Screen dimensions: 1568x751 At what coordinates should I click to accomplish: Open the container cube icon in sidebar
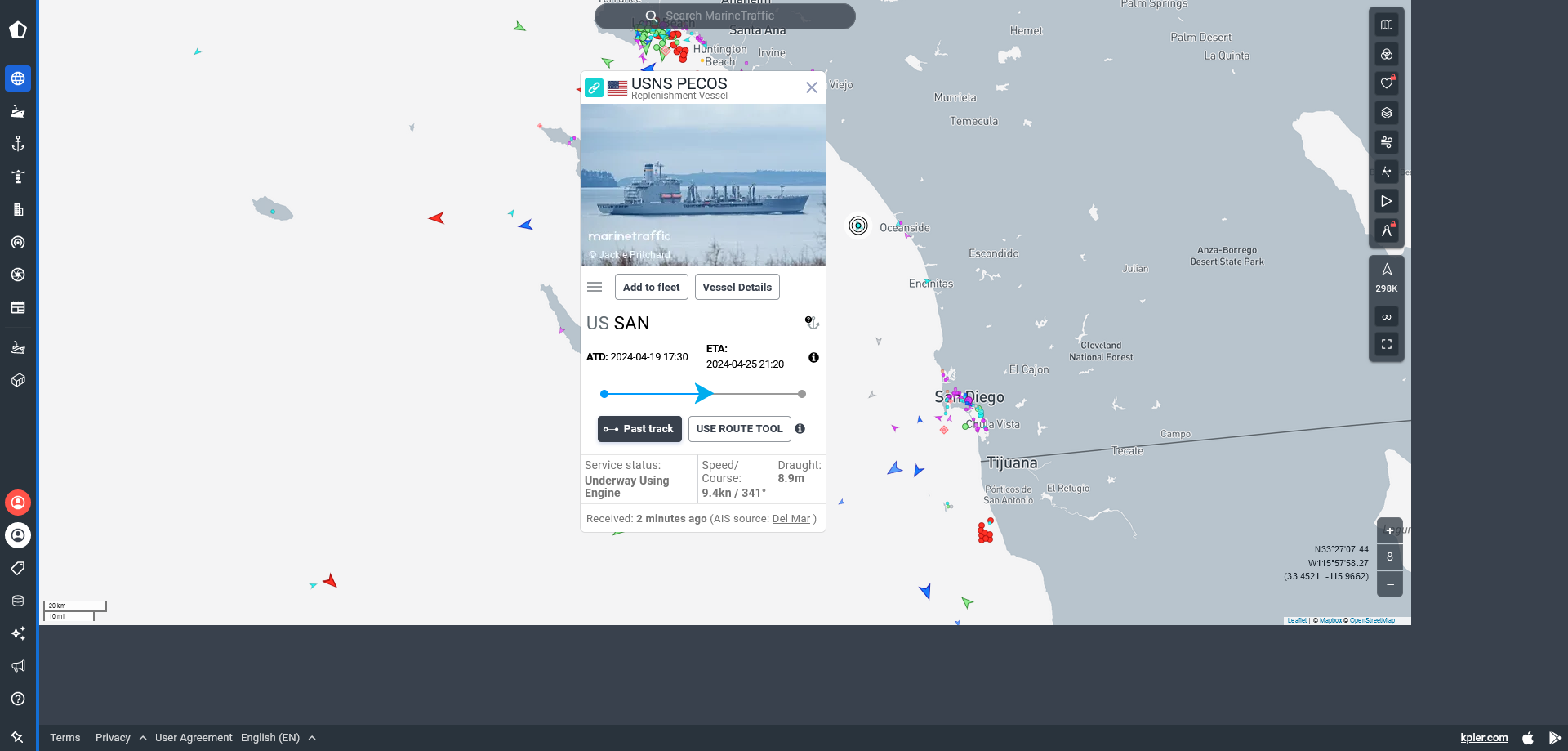click(18, 380)
